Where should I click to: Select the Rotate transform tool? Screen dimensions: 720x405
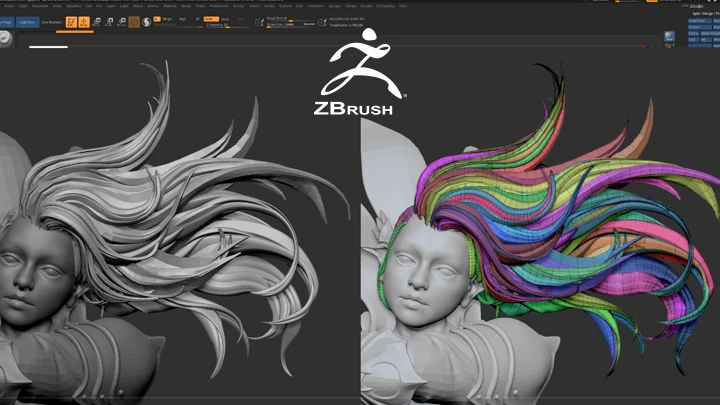122,22
